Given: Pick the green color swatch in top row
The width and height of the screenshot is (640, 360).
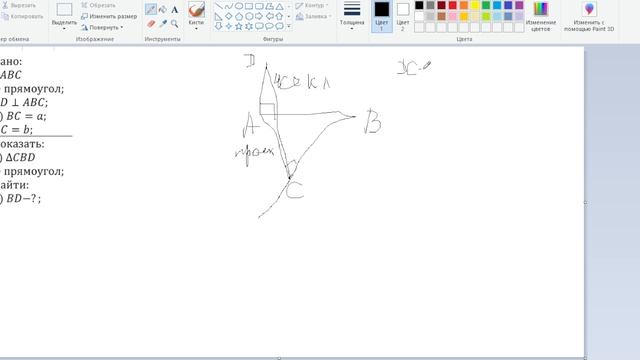Looking at the screenshot, I should (x=486, y=5).
